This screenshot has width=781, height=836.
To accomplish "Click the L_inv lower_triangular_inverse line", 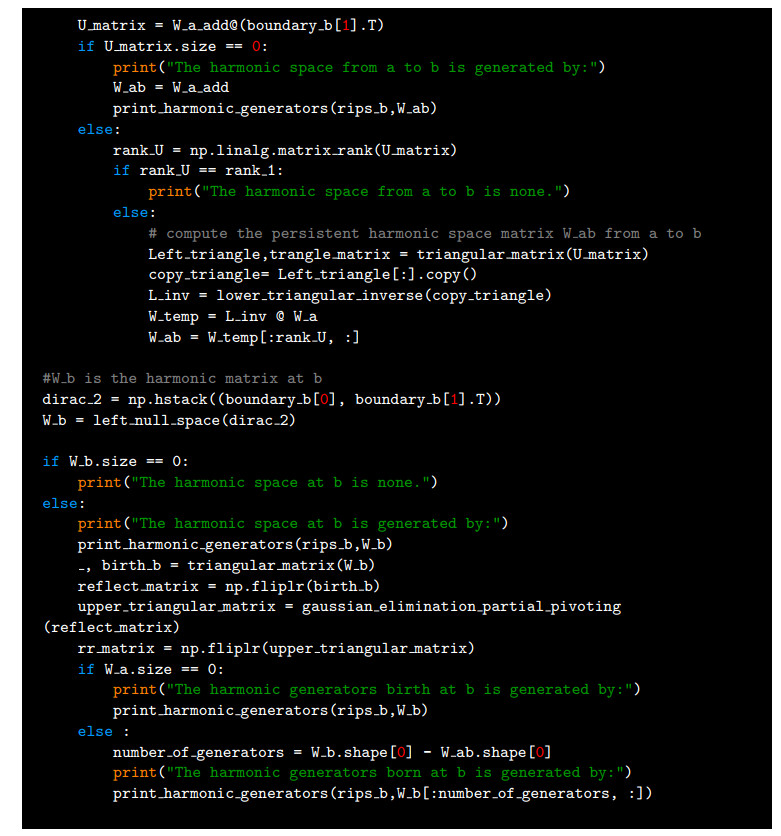I will [x=349, y=295].
